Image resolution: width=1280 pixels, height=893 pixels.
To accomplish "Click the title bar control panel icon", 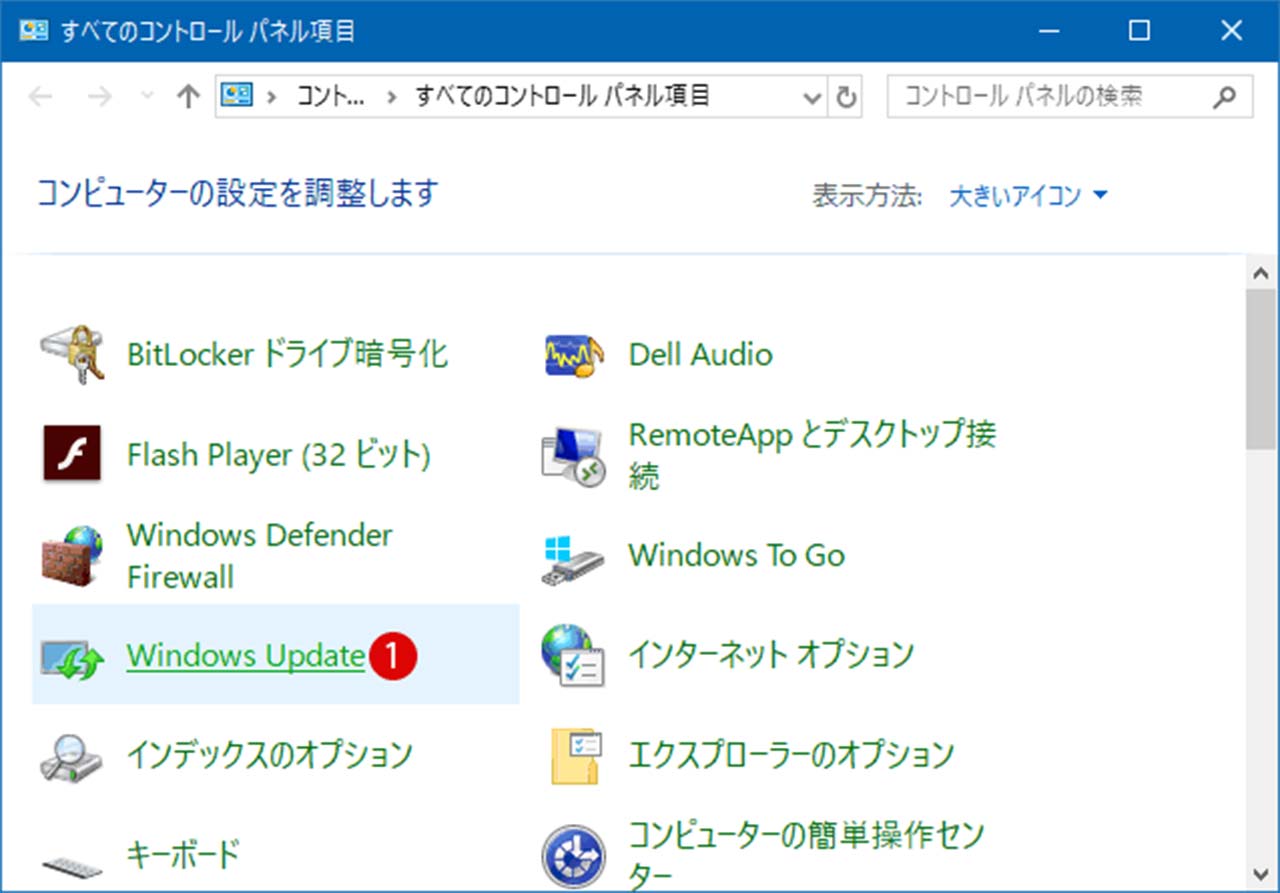I will pos(35,31).
